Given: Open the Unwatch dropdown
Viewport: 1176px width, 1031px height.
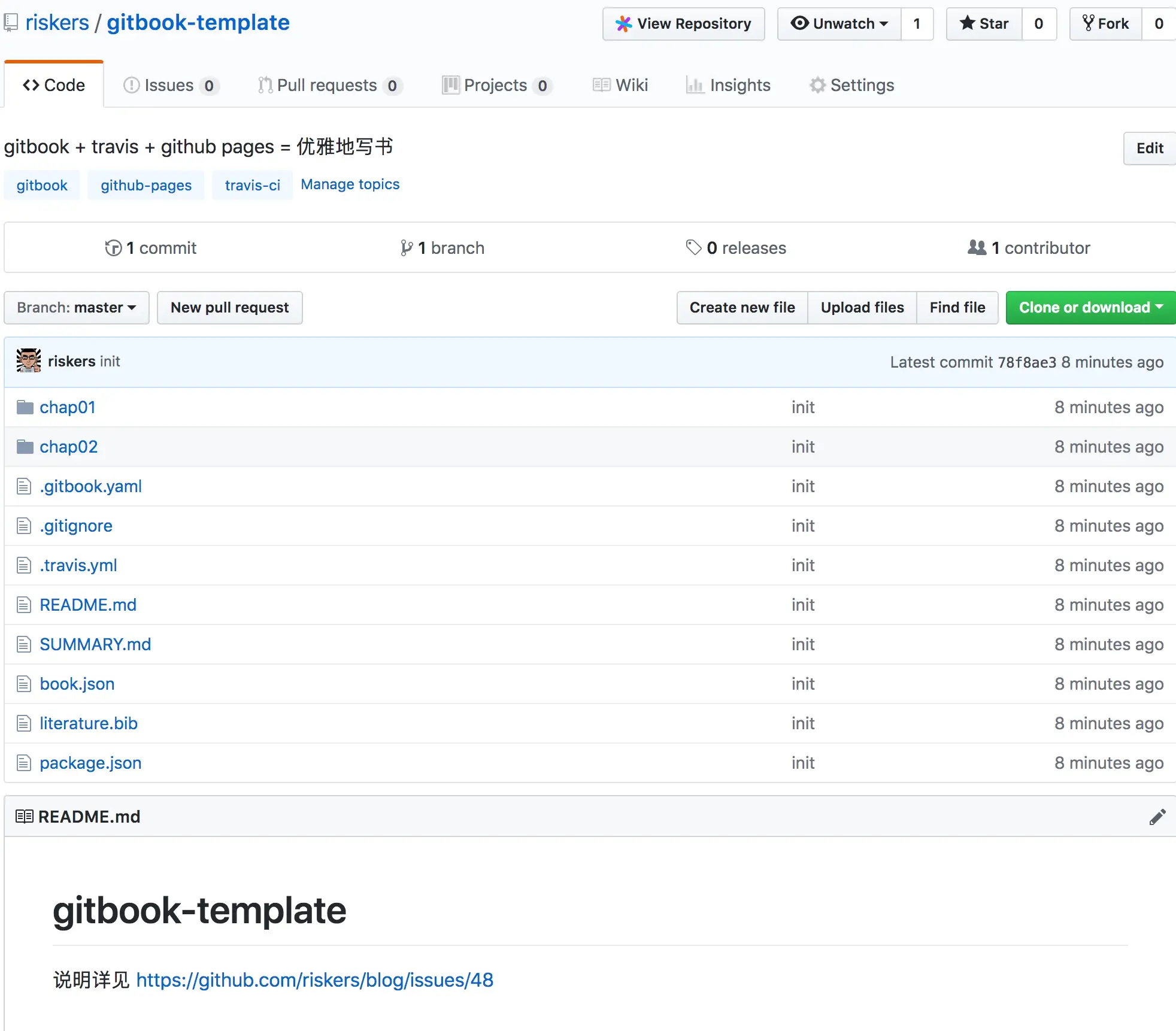Looking at the screenshot, I should coord(839,24).
